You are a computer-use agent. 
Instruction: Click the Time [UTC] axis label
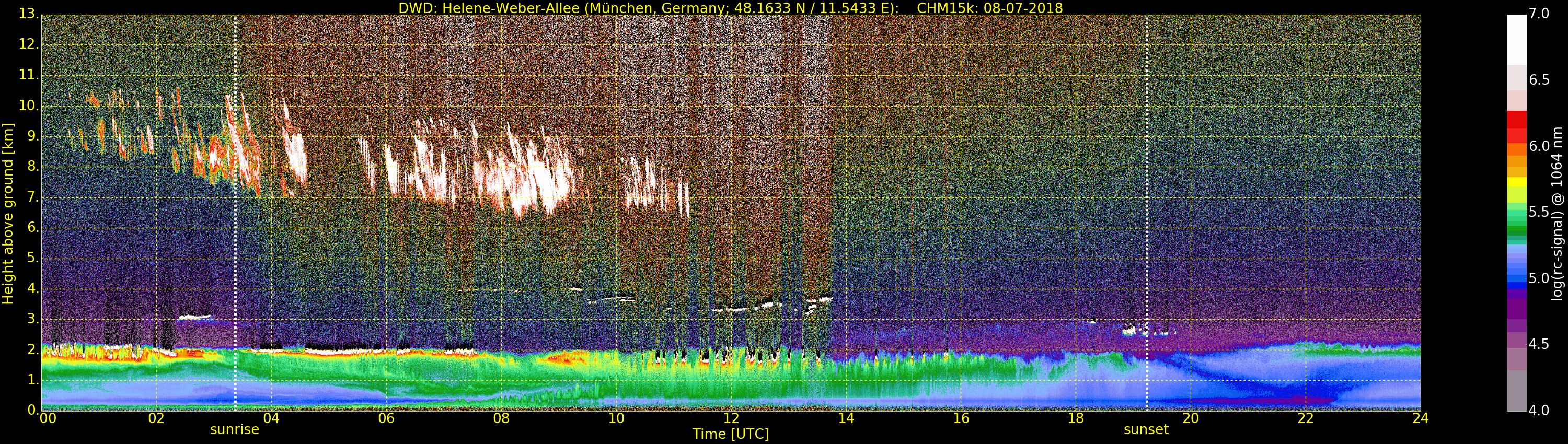[x=731, y=434]
